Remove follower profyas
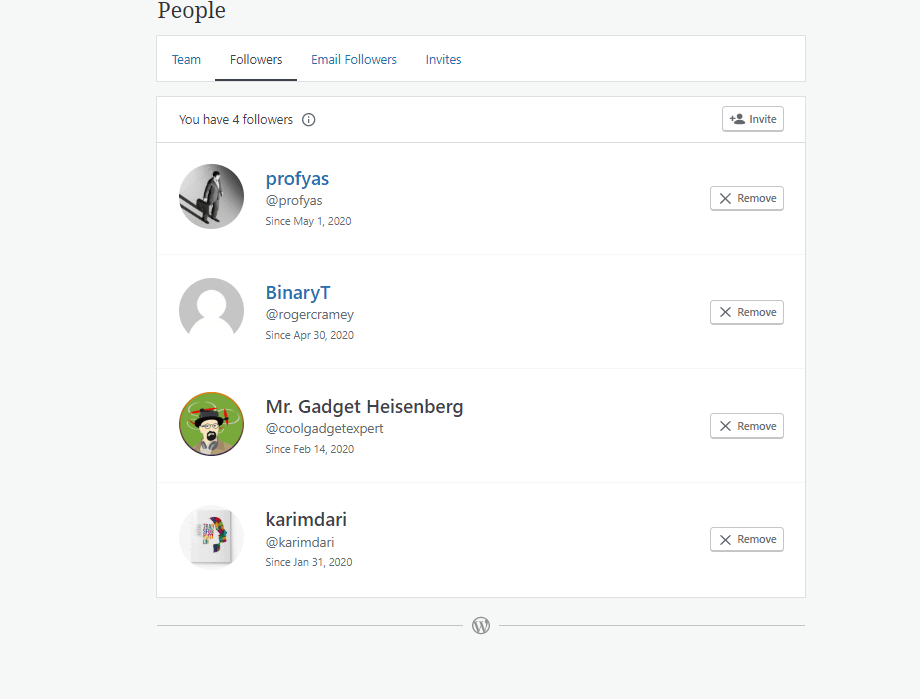The image size is (920, 699). pos(747,199)
